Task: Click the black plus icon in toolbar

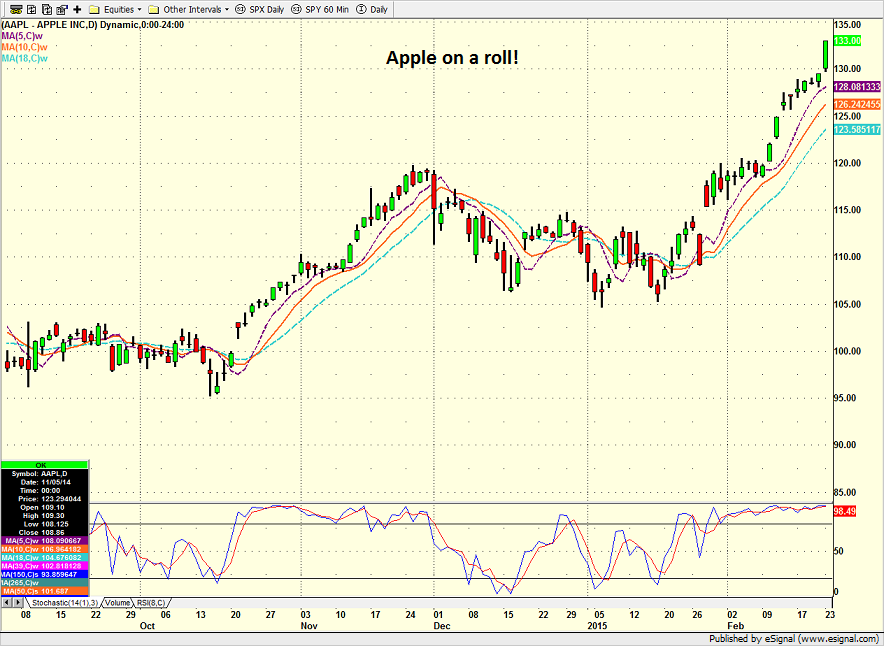Action: coord(77,10)
